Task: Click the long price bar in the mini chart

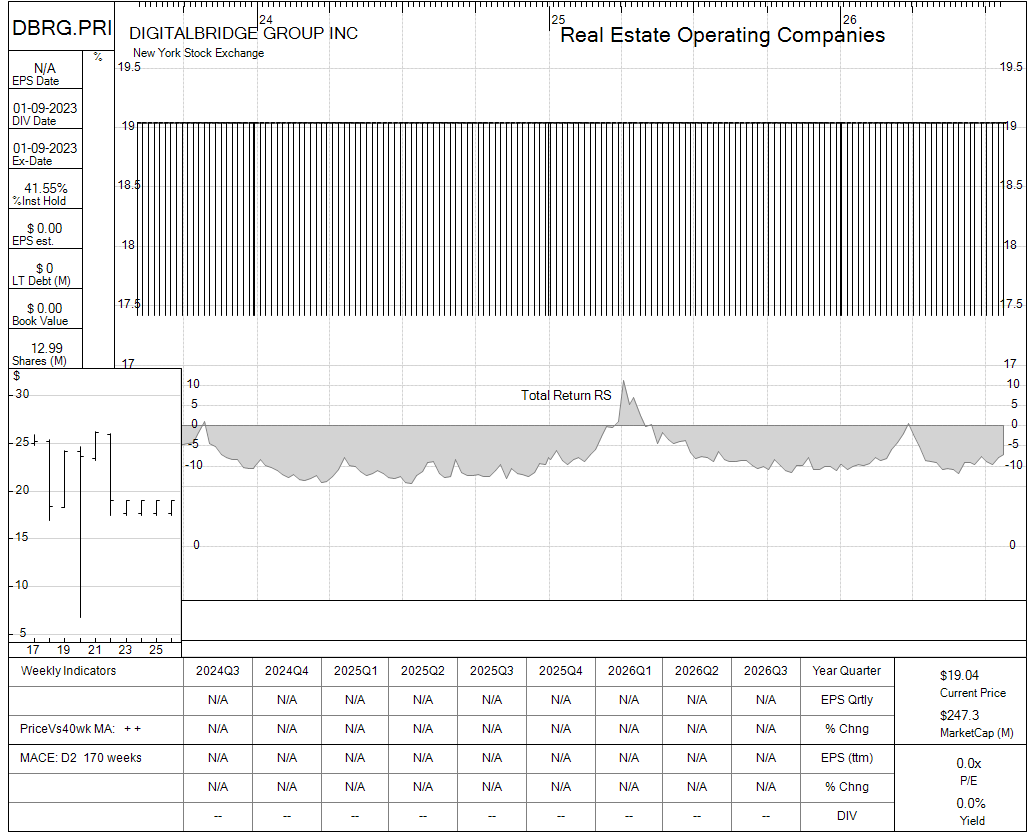Action: coord(80,533)
